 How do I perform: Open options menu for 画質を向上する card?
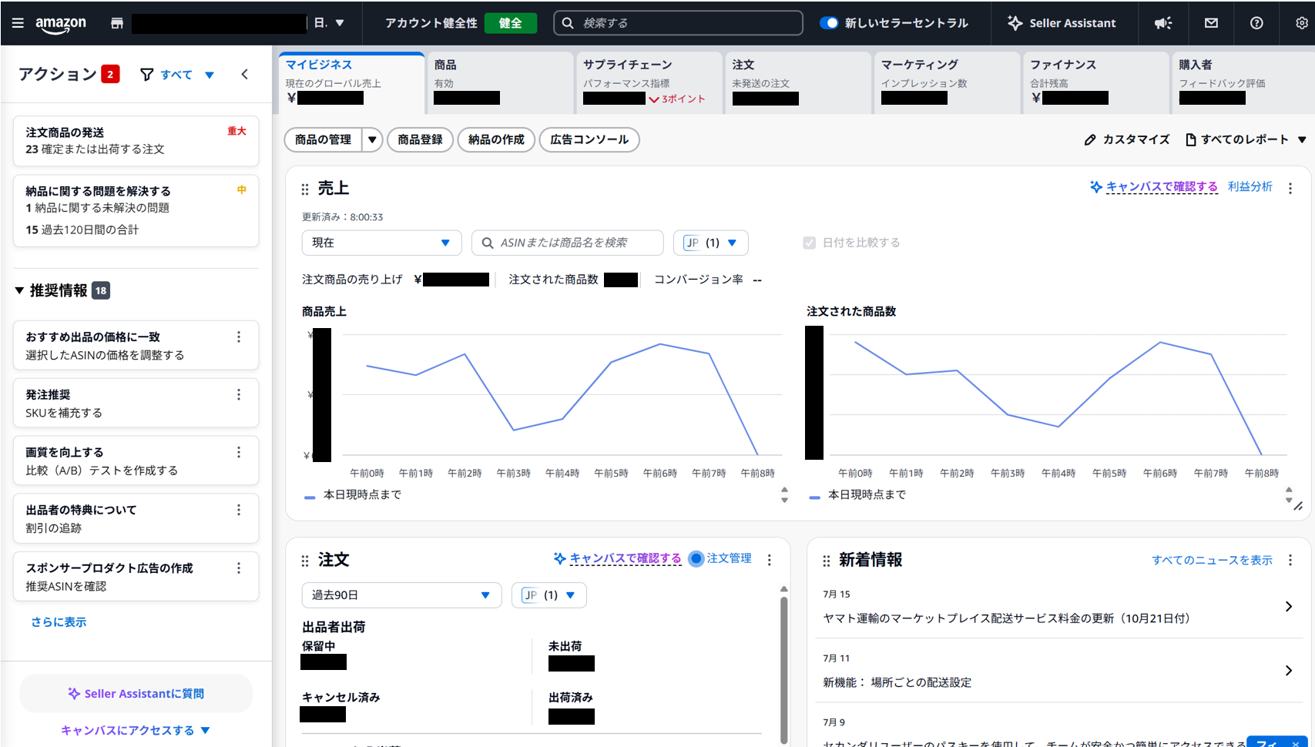(238, 452)
